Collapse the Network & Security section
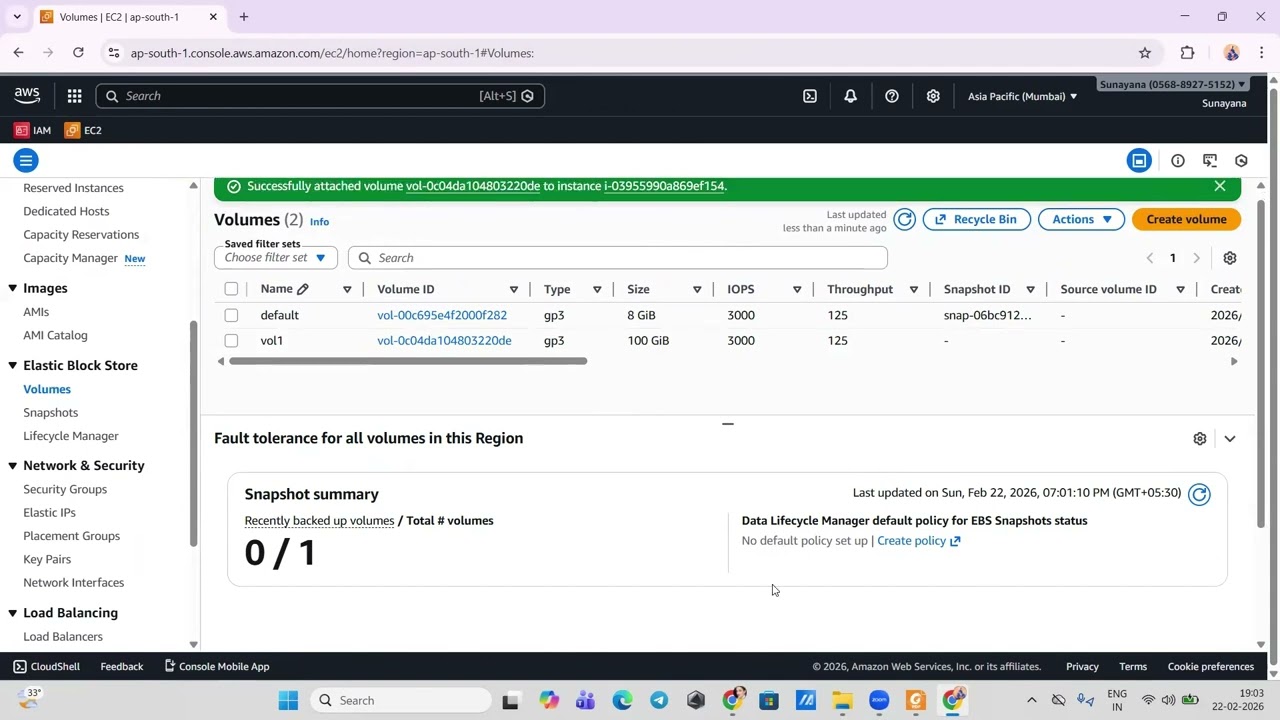This screenshot has width=1280, height=720. 12,466
